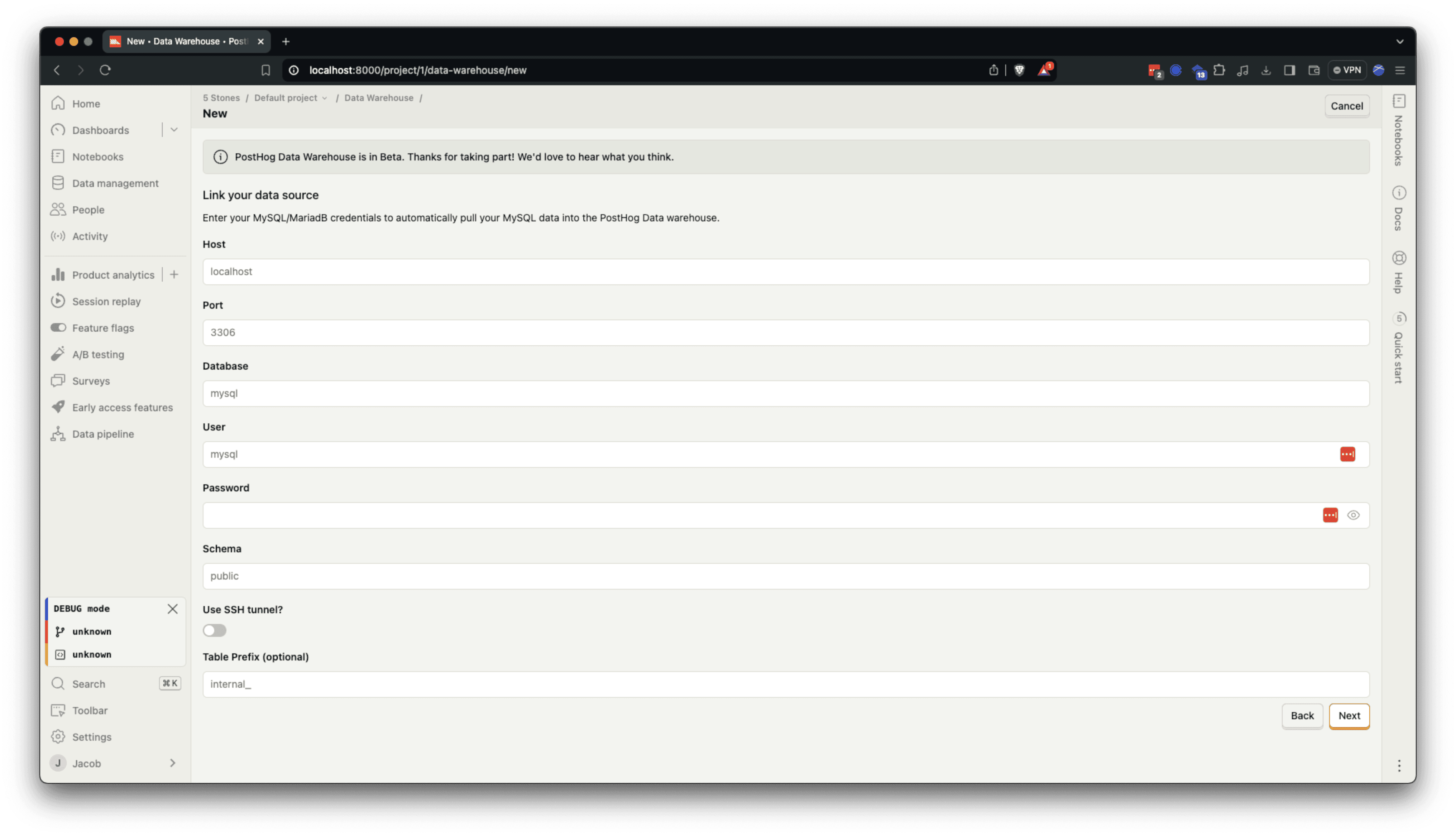Close the DEBUG mode panel

pyautogui.click(x=172, y=609)
